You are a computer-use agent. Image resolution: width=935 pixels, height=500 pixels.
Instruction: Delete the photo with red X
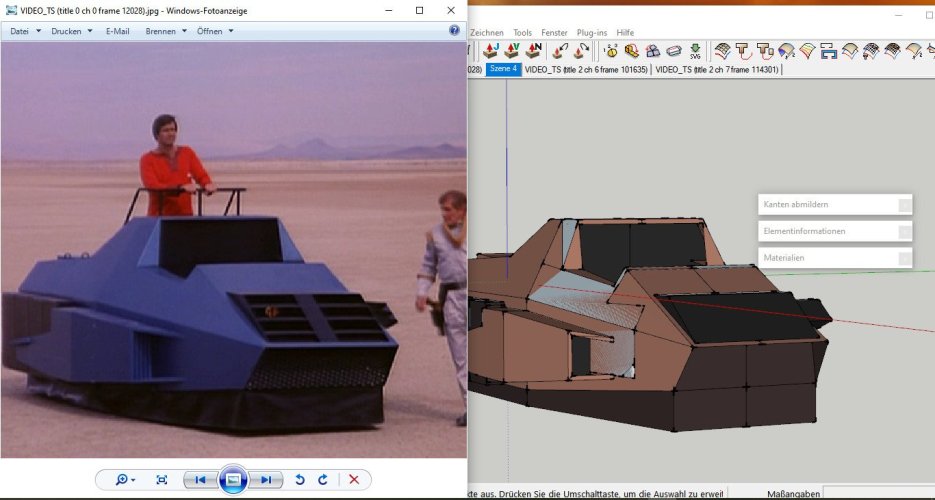tap(354, 480)
